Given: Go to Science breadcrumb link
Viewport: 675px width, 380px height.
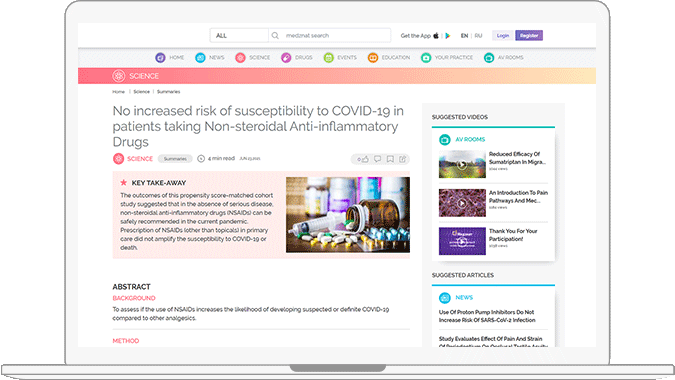Looking at the screenshot, I should click(x=142, y=92).
